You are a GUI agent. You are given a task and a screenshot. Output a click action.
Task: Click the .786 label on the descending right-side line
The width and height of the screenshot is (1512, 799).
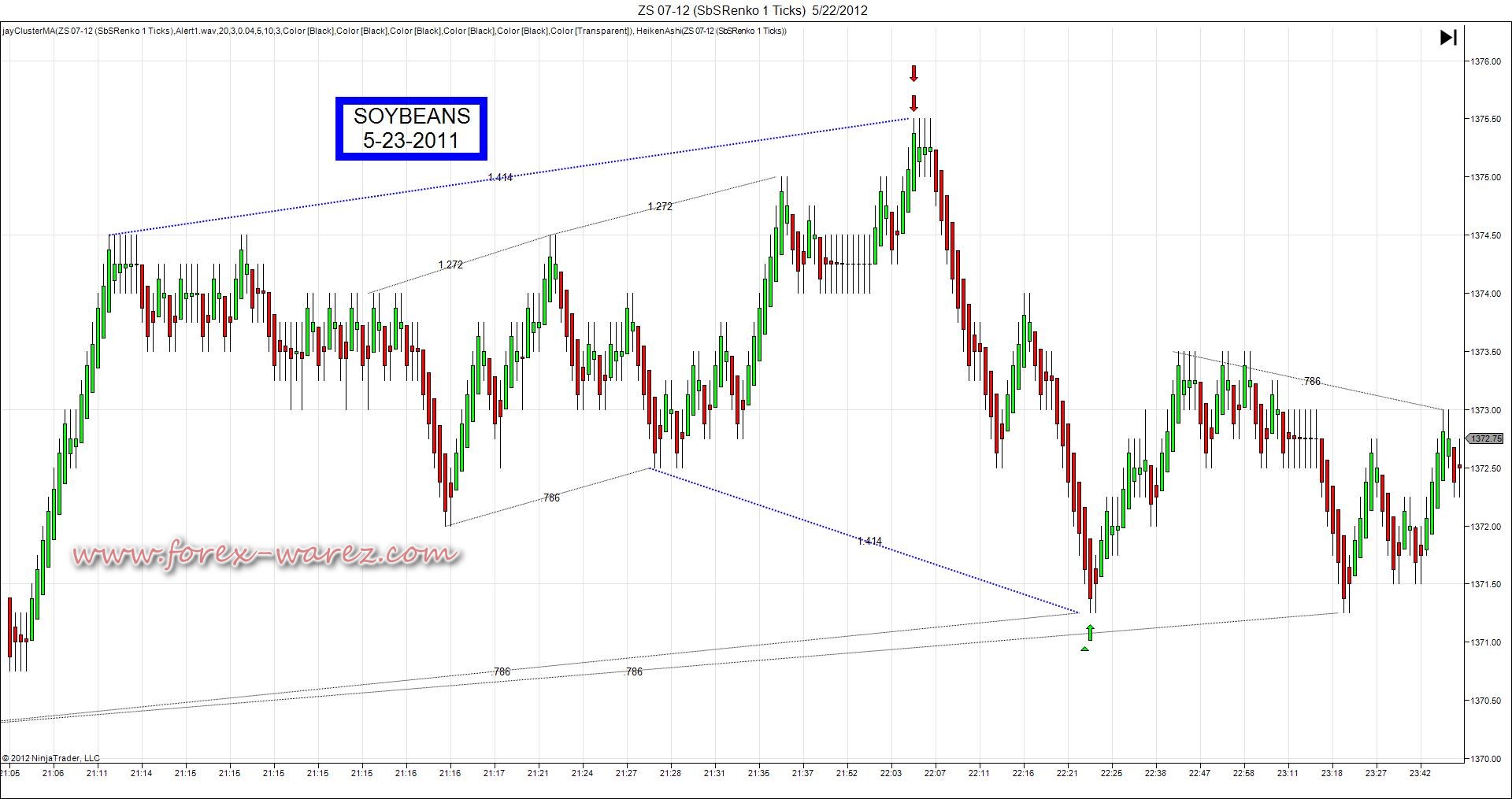pos(1311,381)
